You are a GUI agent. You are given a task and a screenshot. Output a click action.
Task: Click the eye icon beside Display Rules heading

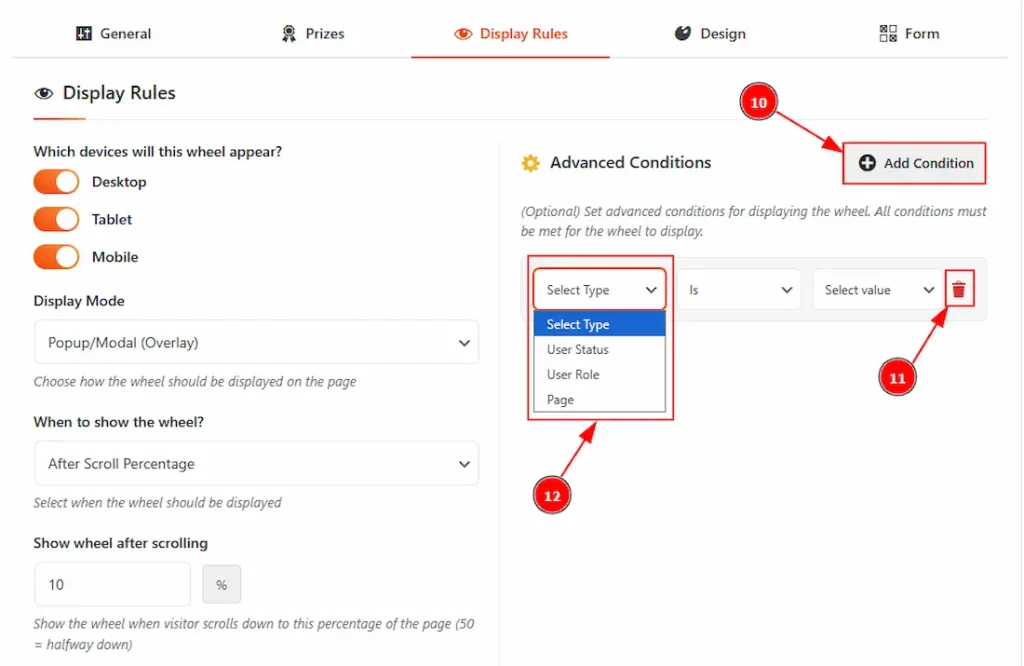point(44,94)
